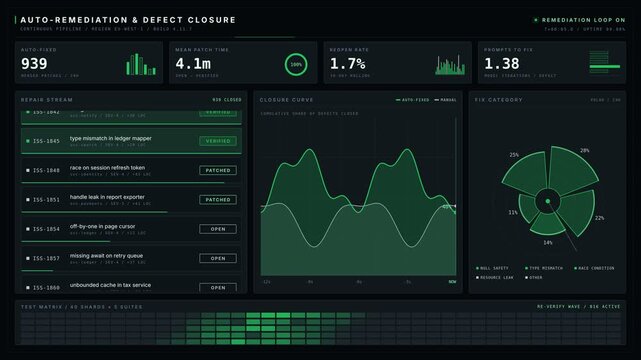Select the 25% polar chart segment

[x=526, y=174]
